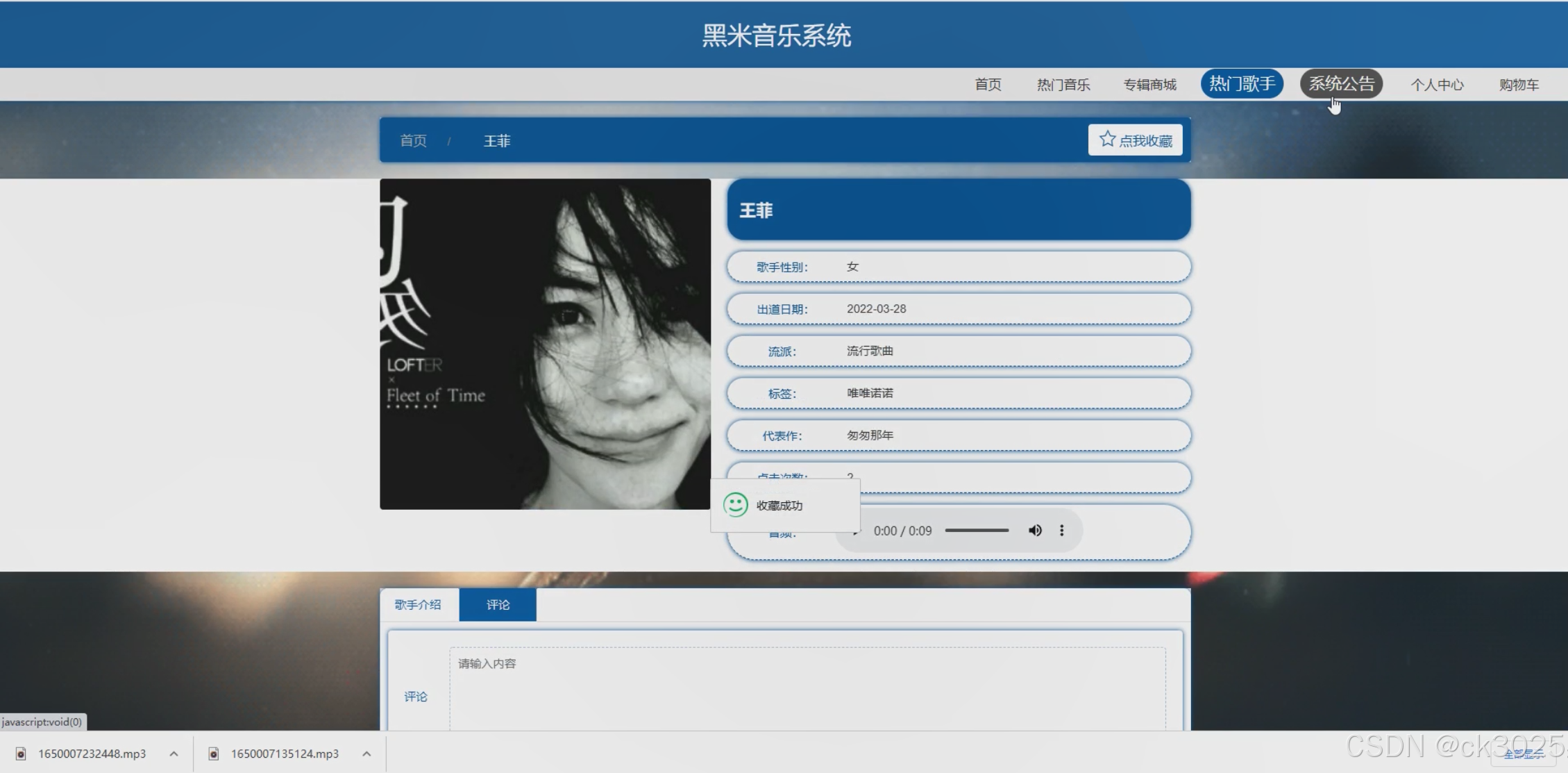Go to 个人中心 navigation item
This screenshot has height=773, width=1568.
click(x=1437, y=85)
